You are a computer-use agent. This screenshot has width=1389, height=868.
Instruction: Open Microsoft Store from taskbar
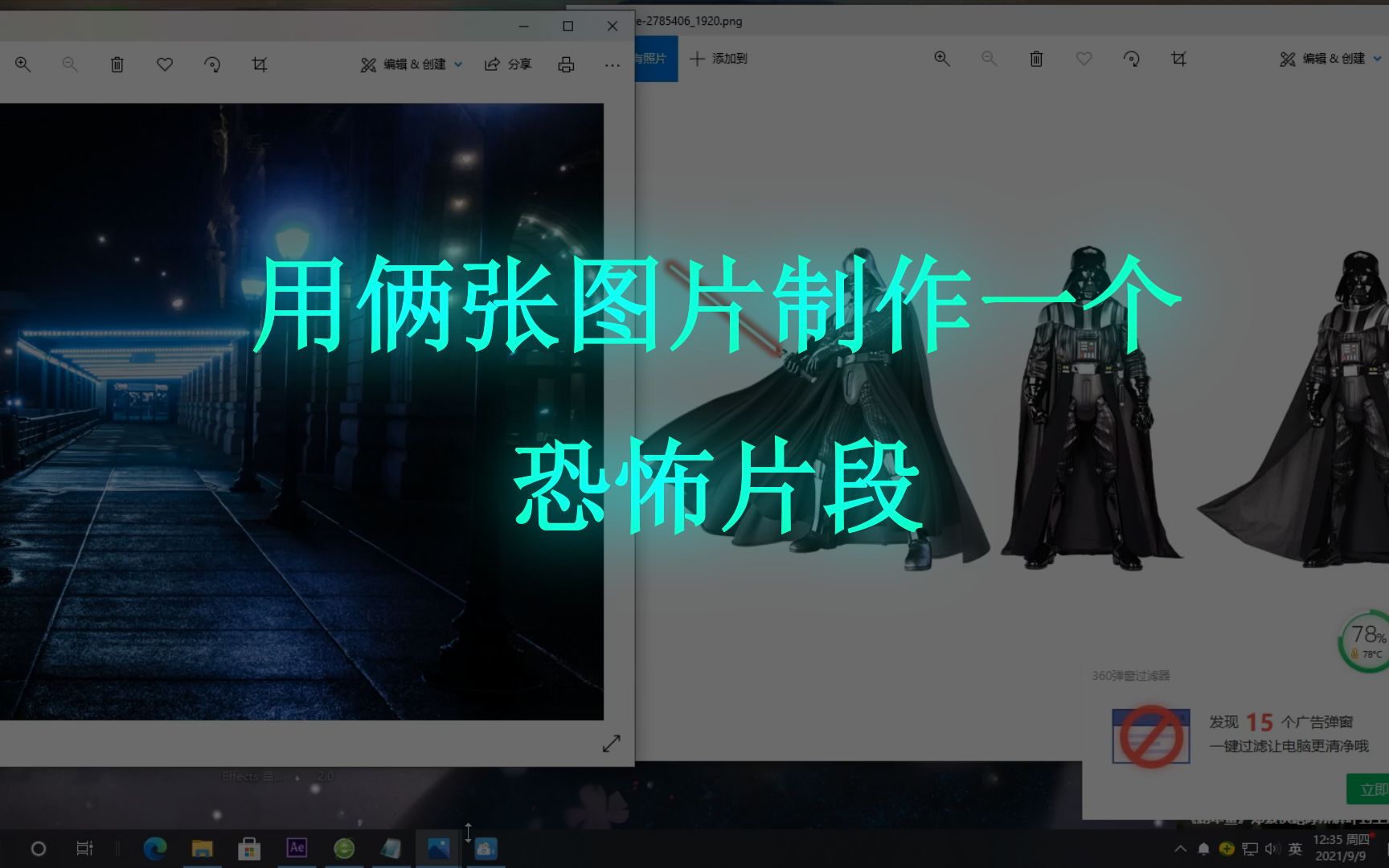coord(249,849)
